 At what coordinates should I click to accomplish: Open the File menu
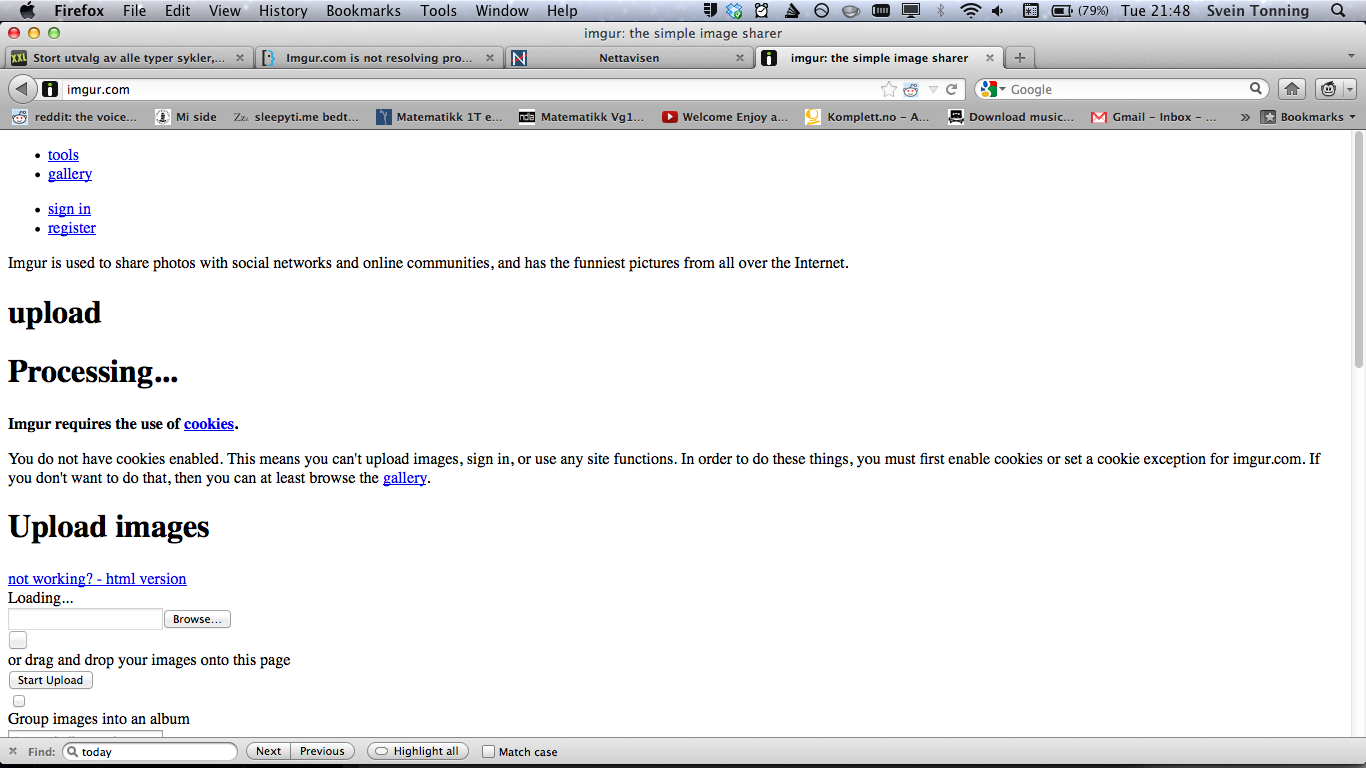[134, 11]
